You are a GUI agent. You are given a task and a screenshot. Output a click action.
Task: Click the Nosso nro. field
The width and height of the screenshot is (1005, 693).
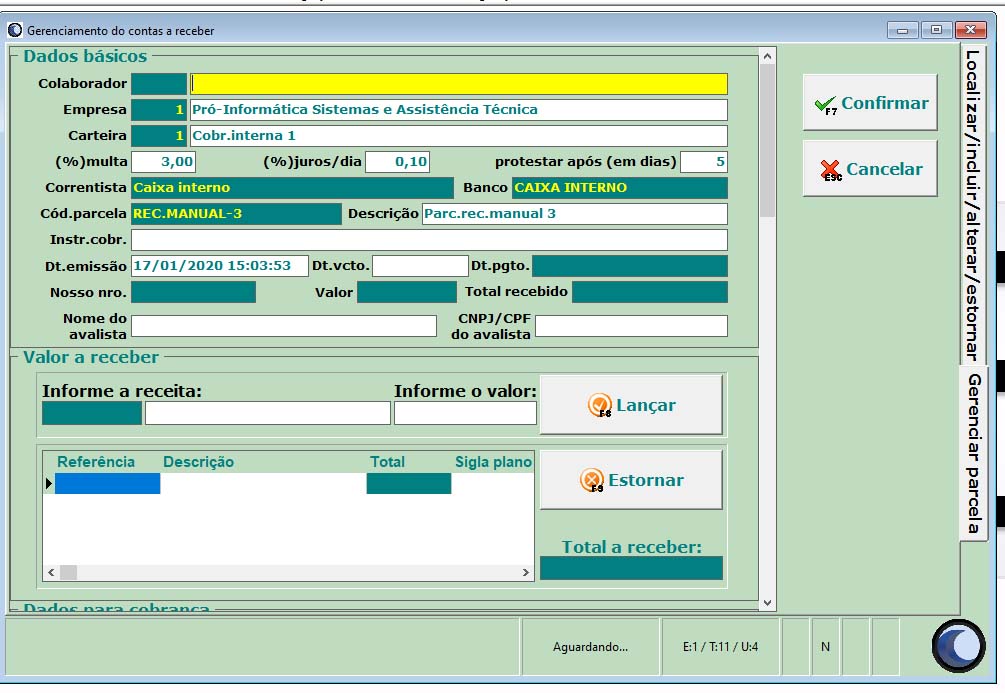(194, 292)
